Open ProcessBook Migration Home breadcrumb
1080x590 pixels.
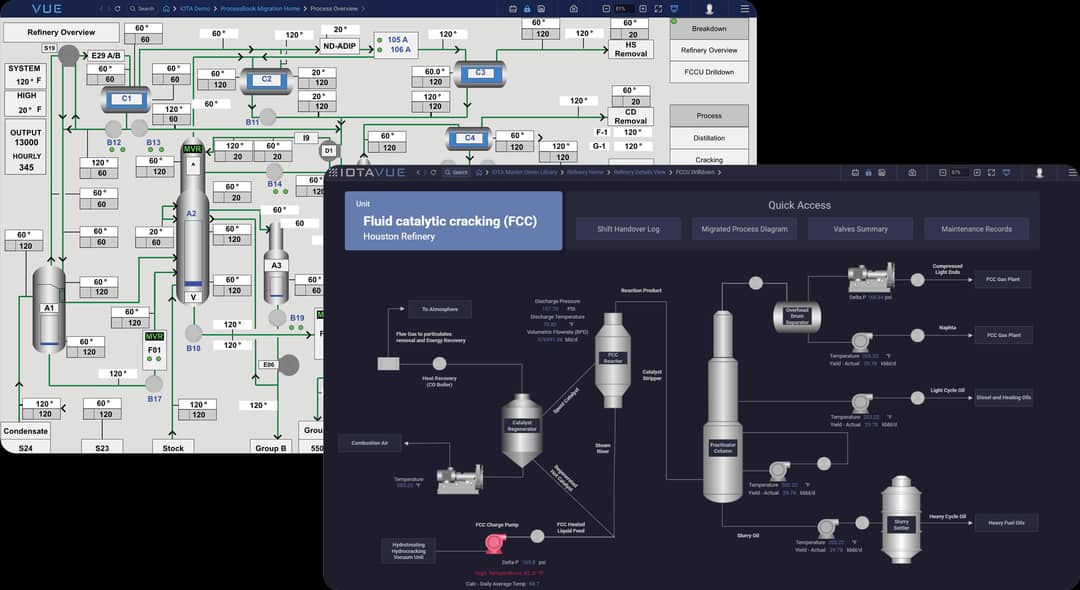260,9
